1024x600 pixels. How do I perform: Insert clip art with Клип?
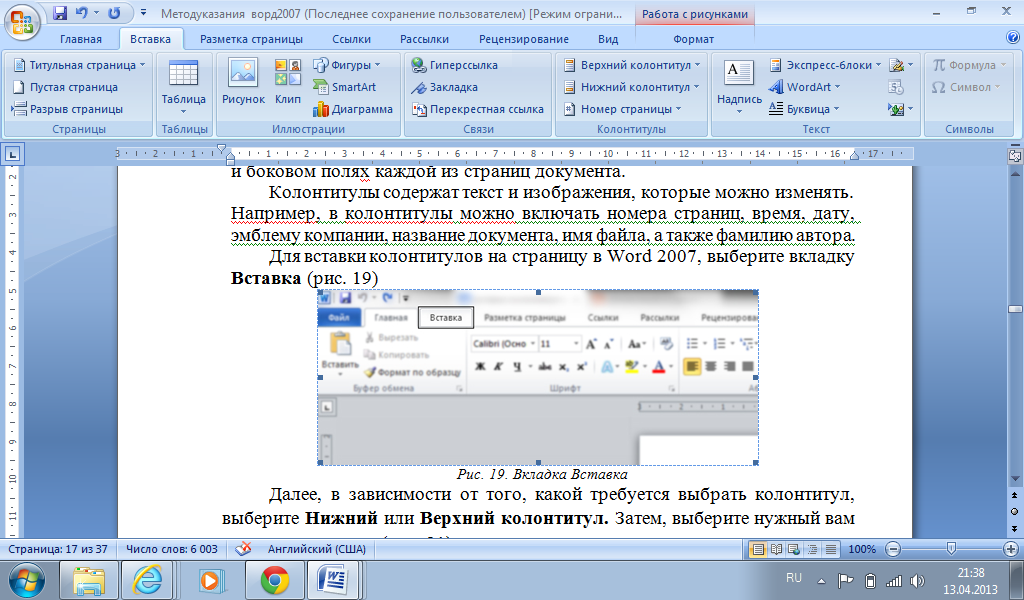(288, 82)
